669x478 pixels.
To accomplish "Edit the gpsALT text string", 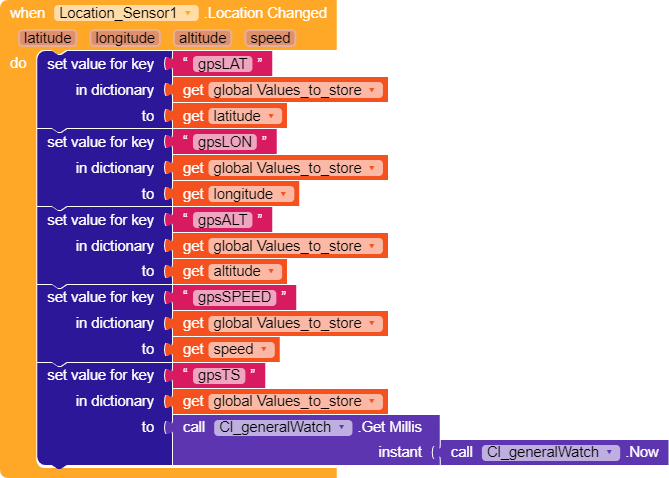I will point(222,220).
